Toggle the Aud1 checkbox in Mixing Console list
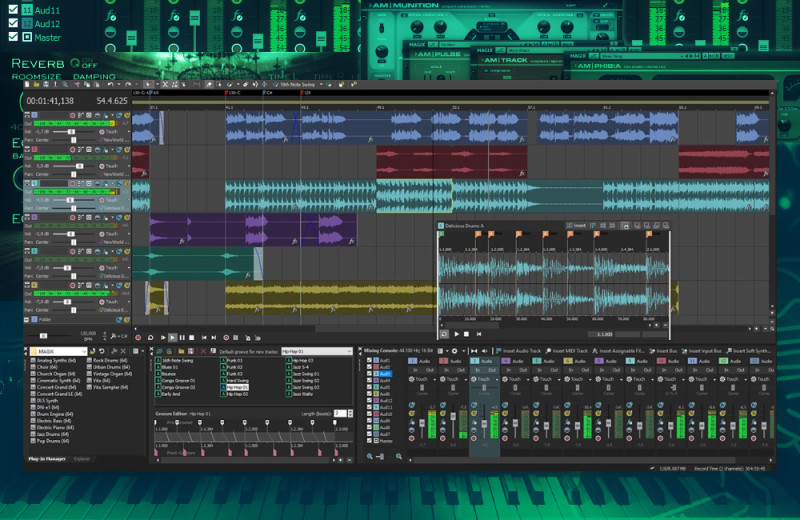Screen dimensions: 800x520 pos(367,360)
